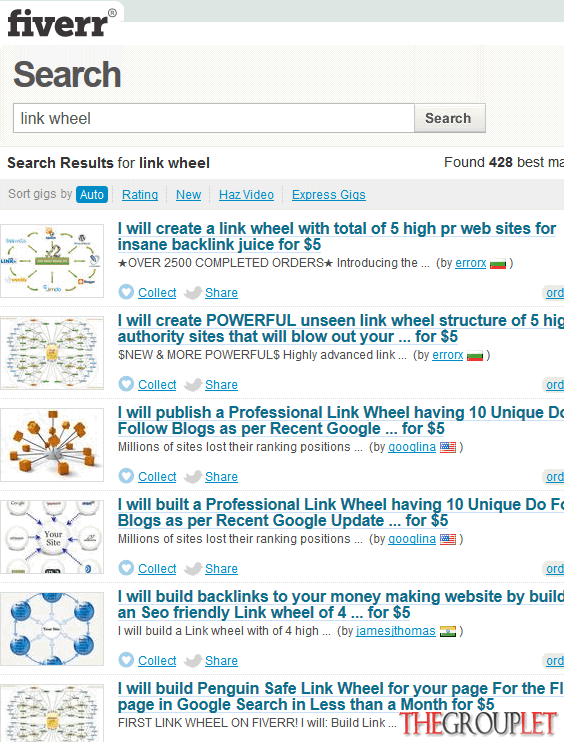Click the Fiverr logo
564x742 pixels.
(x=62, y=22)
